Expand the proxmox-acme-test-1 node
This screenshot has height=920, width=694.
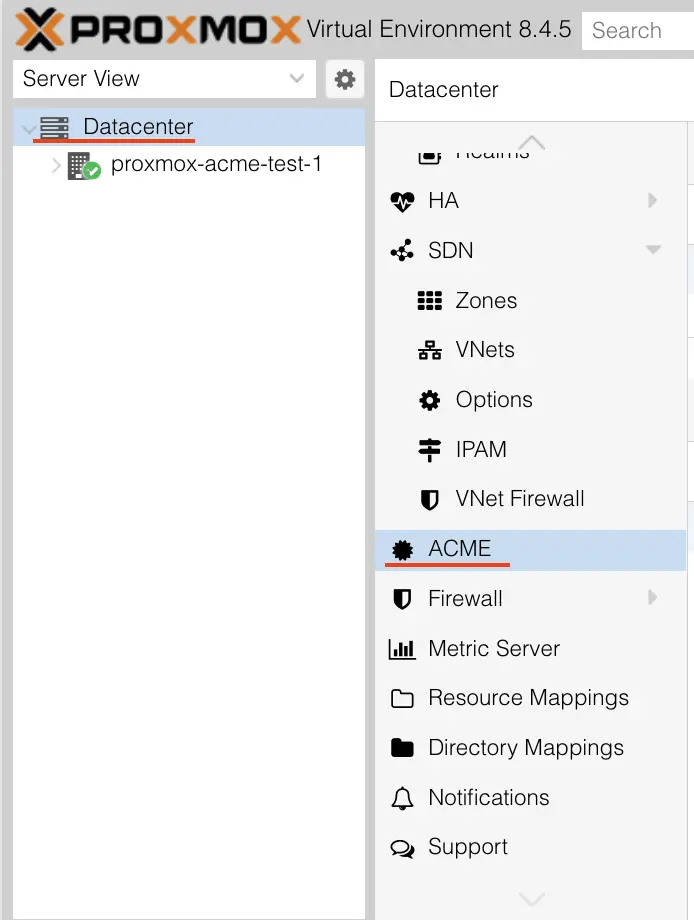pos(56,165)
